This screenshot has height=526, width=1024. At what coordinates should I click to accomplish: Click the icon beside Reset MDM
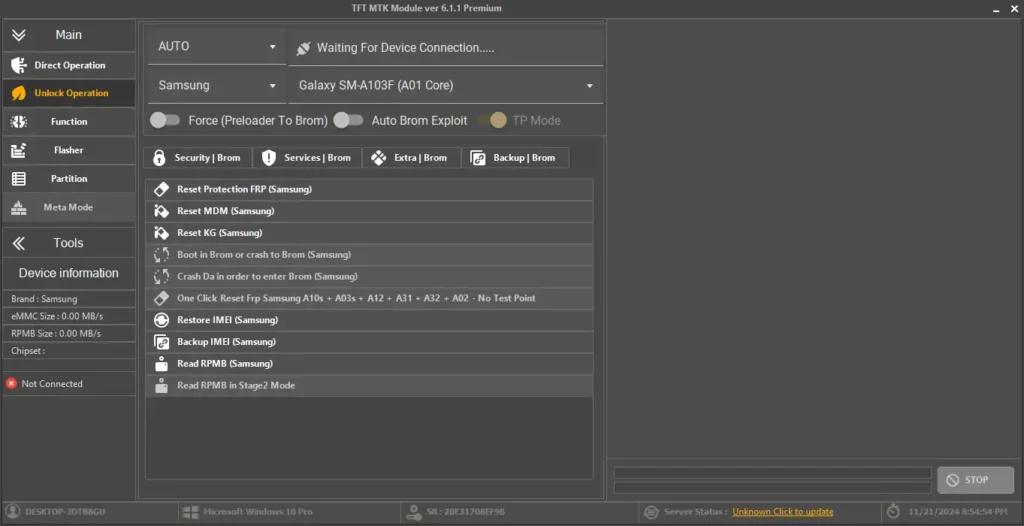coord(161,211)
